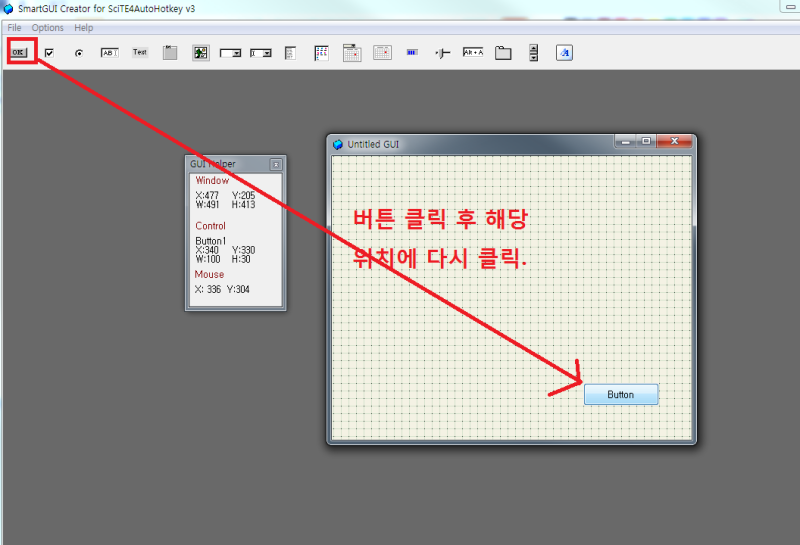The image size is (800, 545).
Task: Select the Progress bar control tool
Action: pos(412,52)
